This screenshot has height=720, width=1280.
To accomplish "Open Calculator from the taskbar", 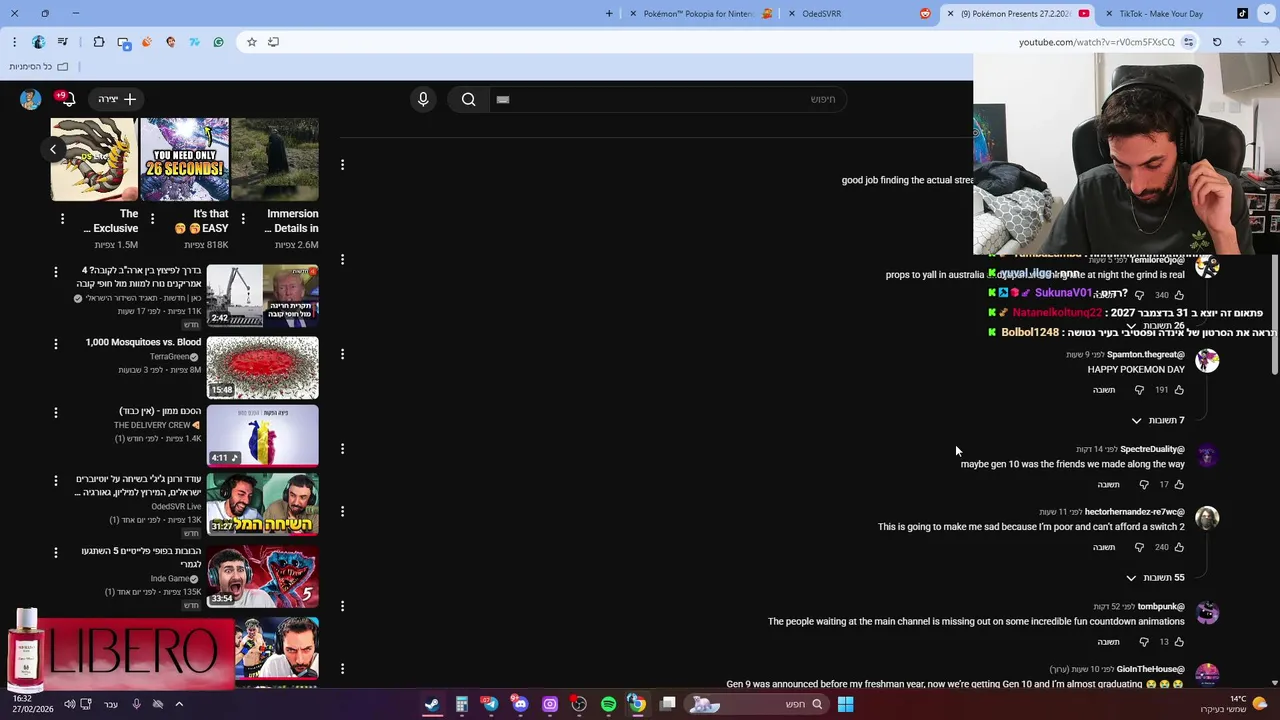I will point(461,704).
